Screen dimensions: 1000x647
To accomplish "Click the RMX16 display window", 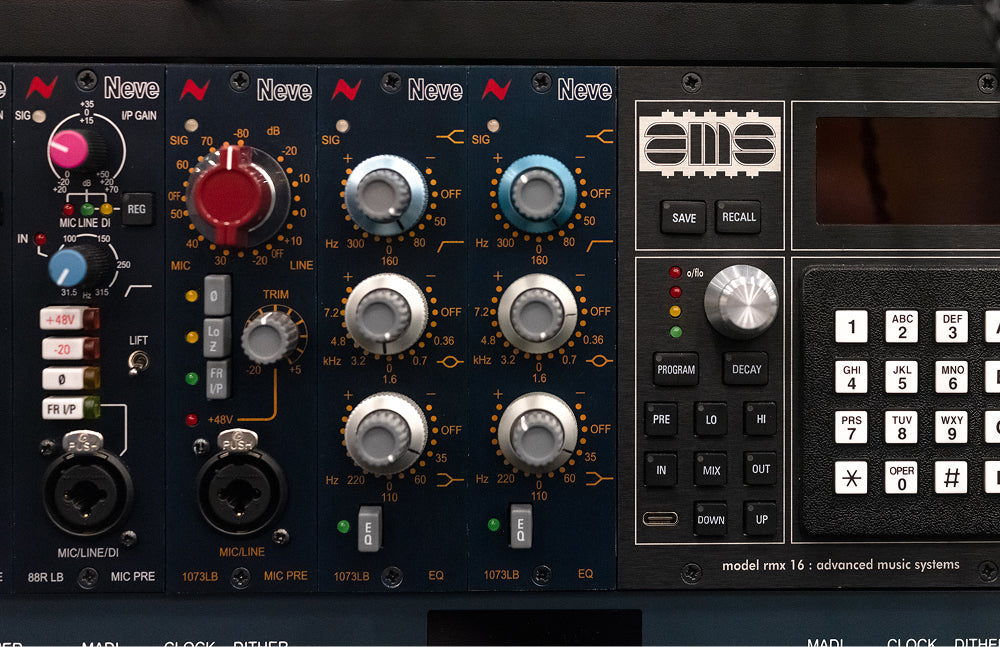I will pos(908,170).
